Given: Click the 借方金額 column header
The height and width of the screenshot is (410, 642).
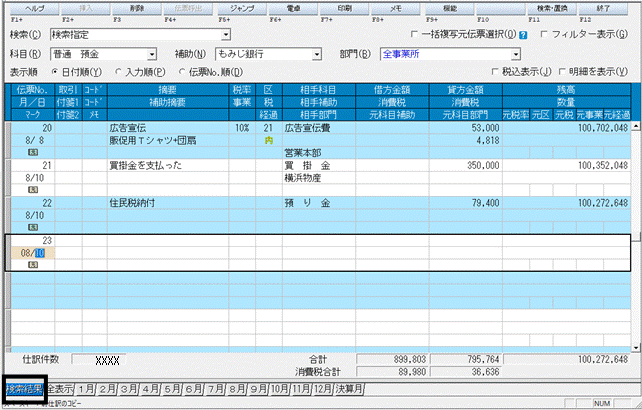Looking at the screenshot, I should coord(392,90).
